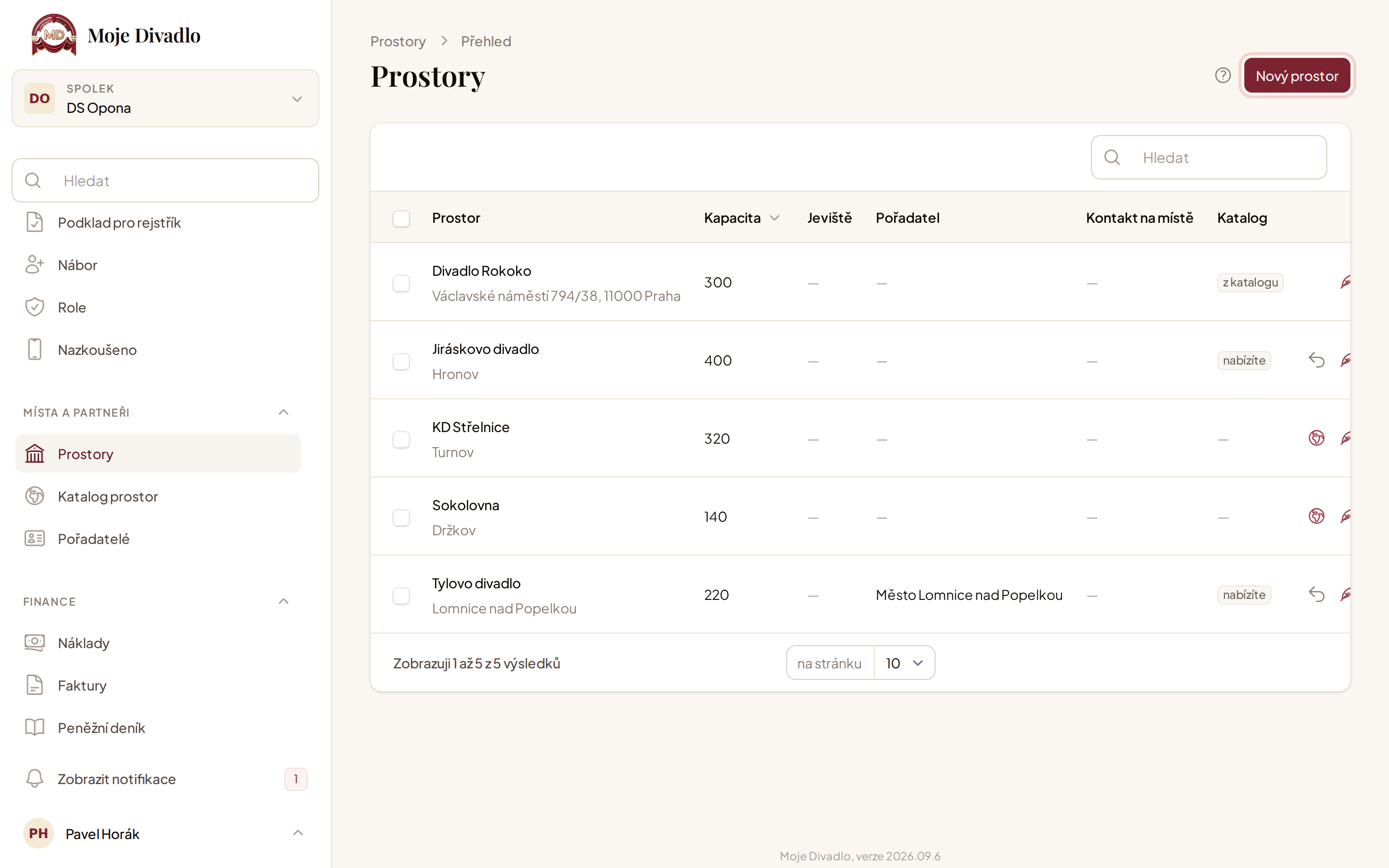Screen dimensions: 1389x868
Task: Open the DS Opona spolek switcher
Action: [x=165, y=99]
